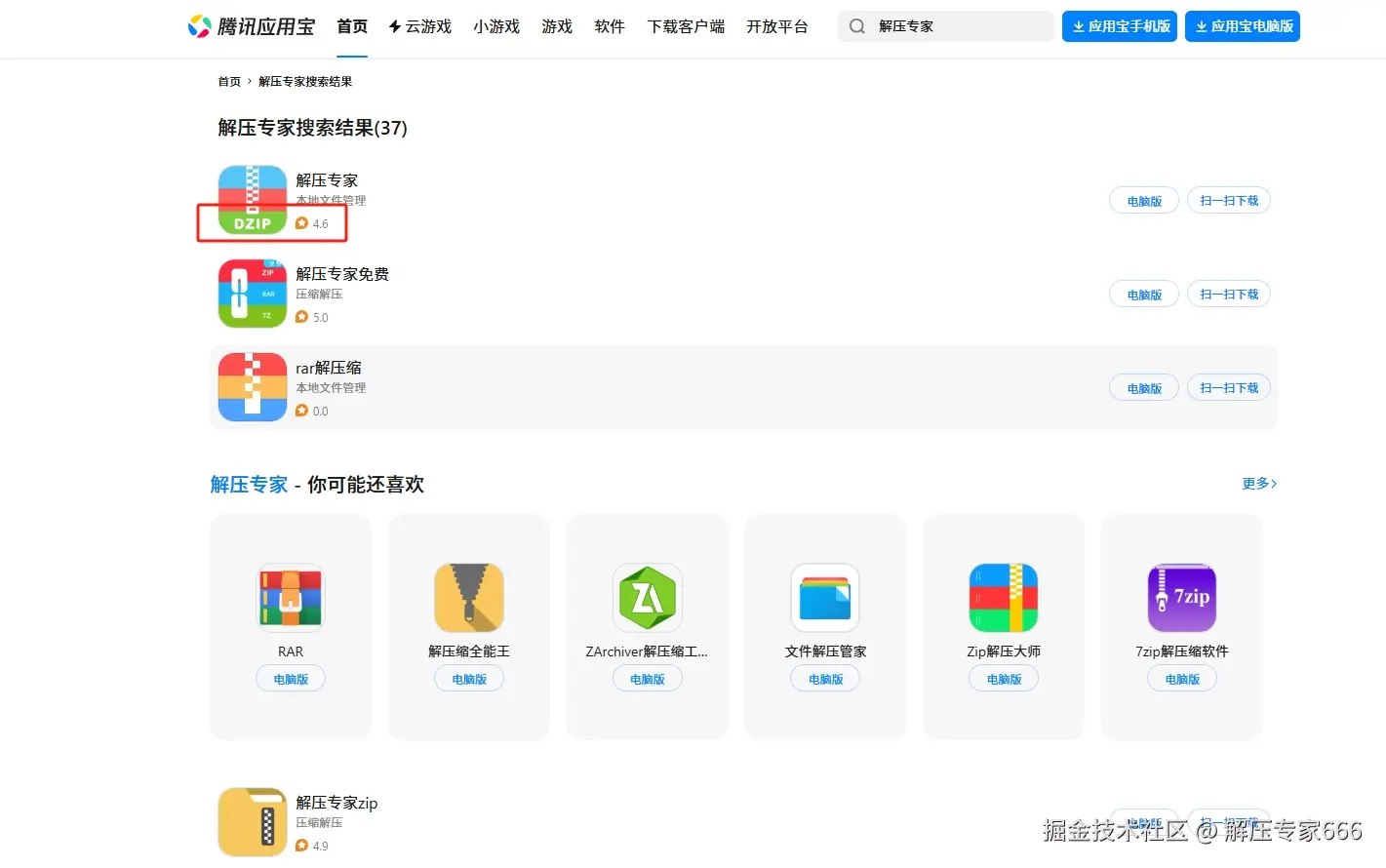Open the 解压专家免费 app icon

[x=252, y=294]
